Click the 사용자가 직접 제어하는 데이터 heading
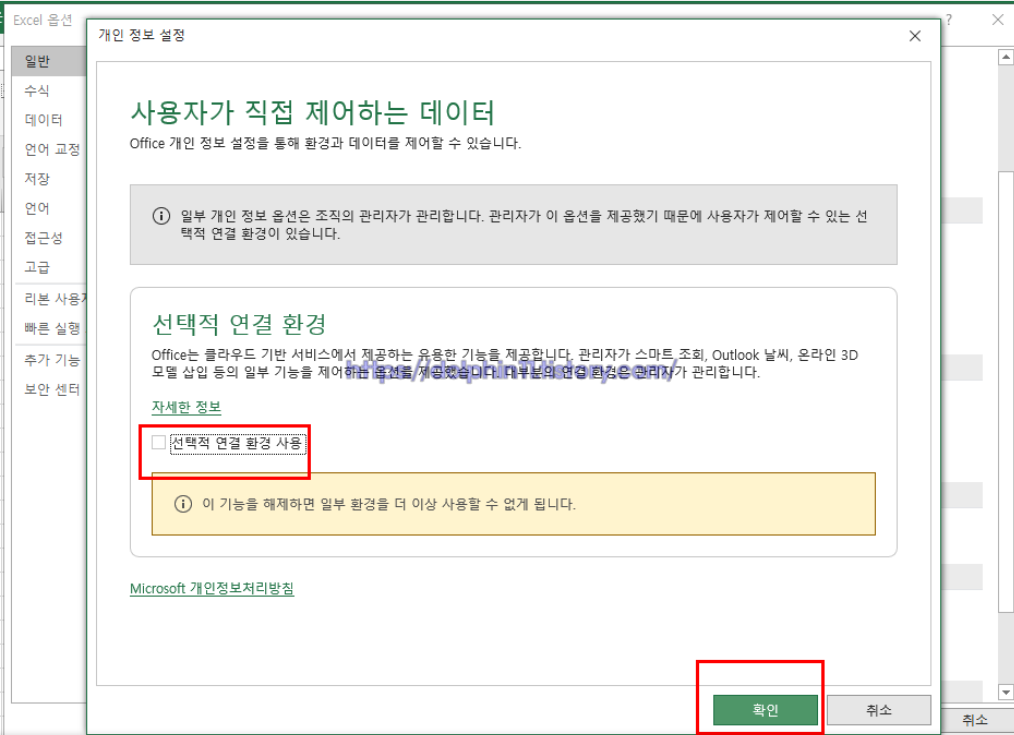This screenshot has height=735, width=1014. (x=312, y=112)
